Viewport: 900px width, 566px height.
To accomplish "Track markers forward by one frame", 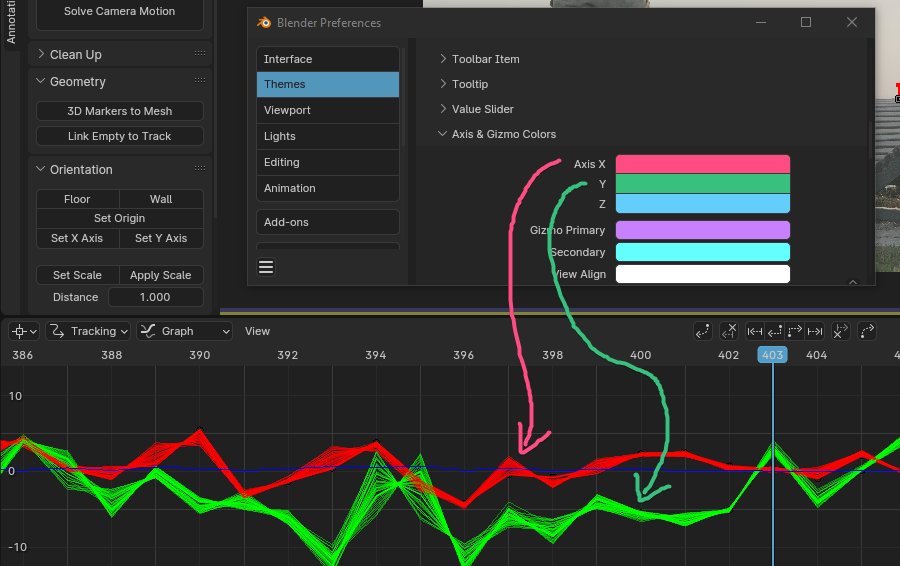I will [x=795, y=331].
